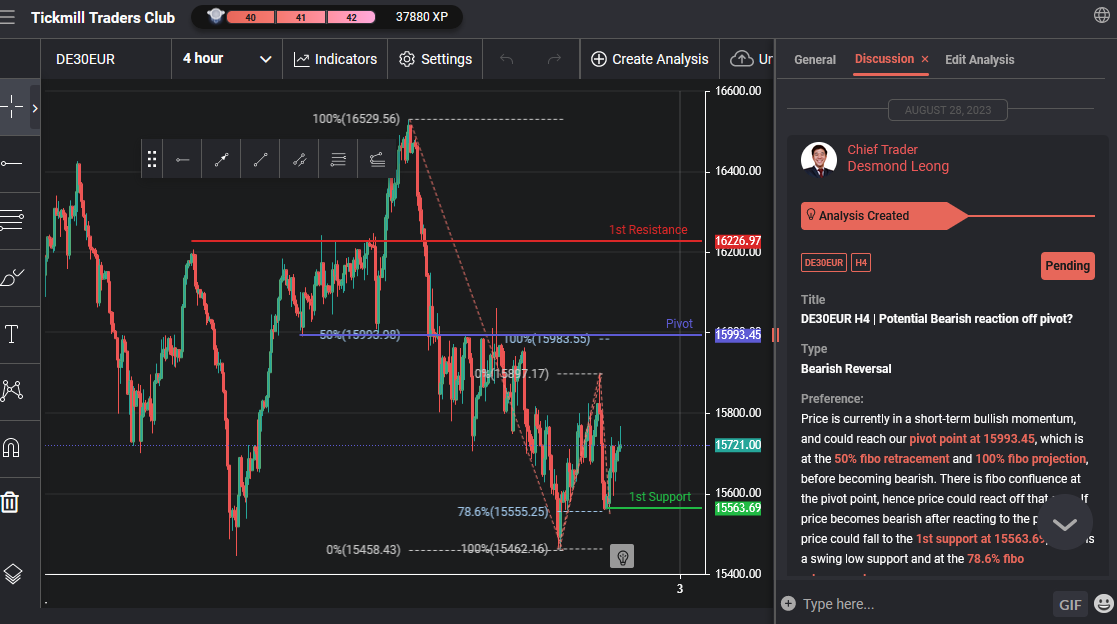This screenshot has width=1117, height=624.
Task: Click the Pending status badge
Action: click(1067, 266)
